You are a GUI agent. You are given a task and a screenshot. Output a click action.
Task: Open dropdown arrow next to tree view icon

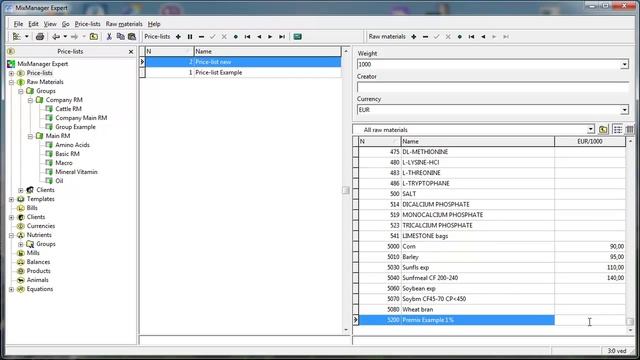click(27, 37)
